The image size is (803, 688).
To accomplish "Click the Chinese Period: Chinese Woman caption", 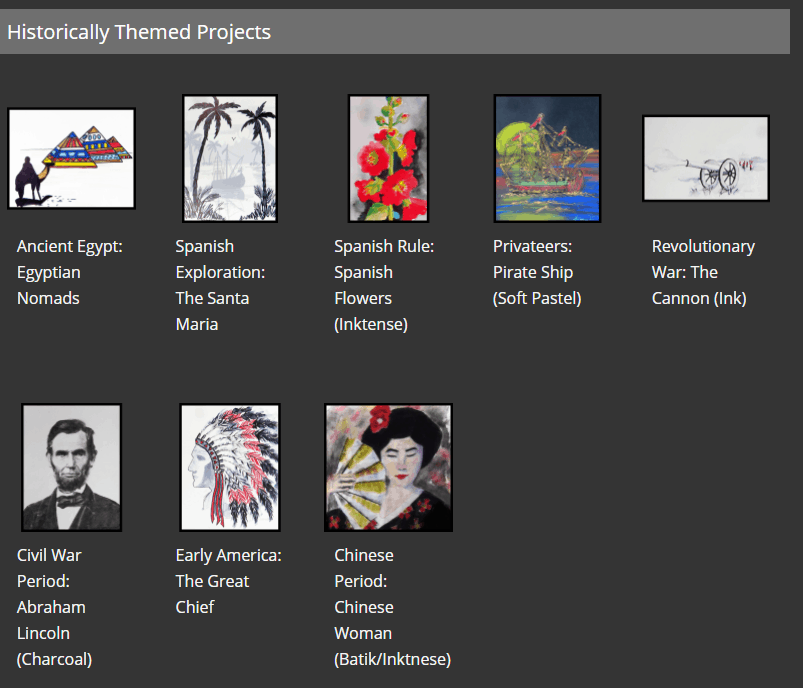I will 392,607.
